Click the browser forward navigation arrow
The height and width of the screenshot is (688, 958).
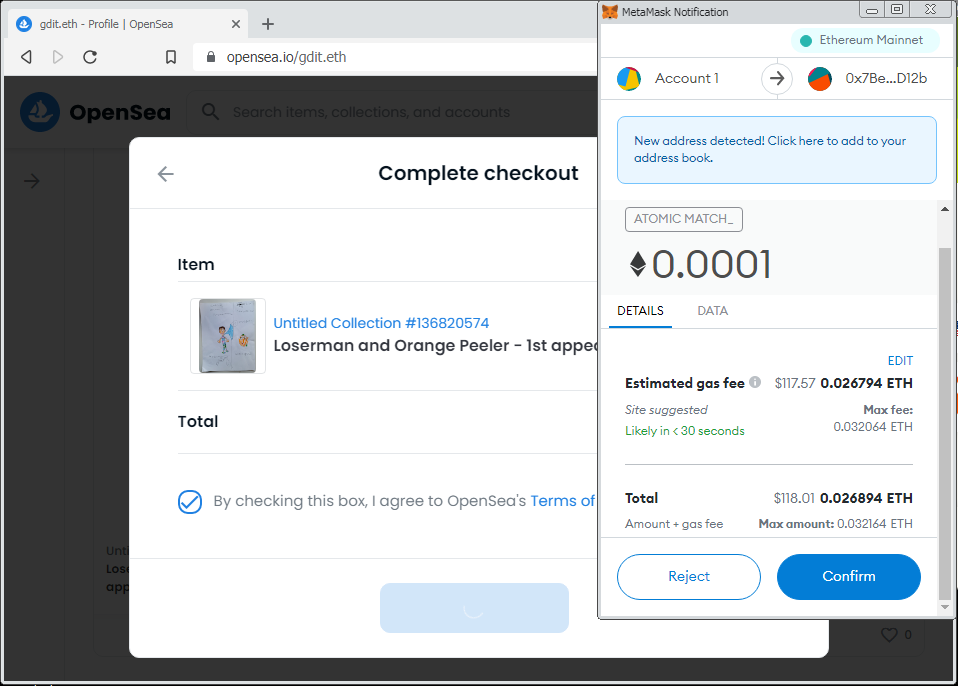point(57,57)
